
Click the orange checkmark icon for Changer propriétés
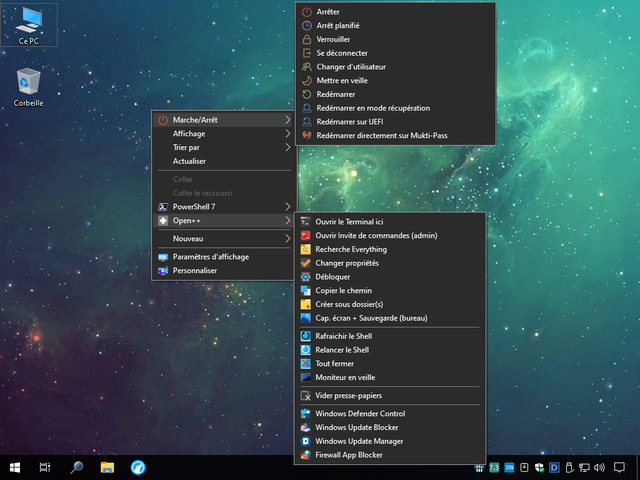pos(305,263)
